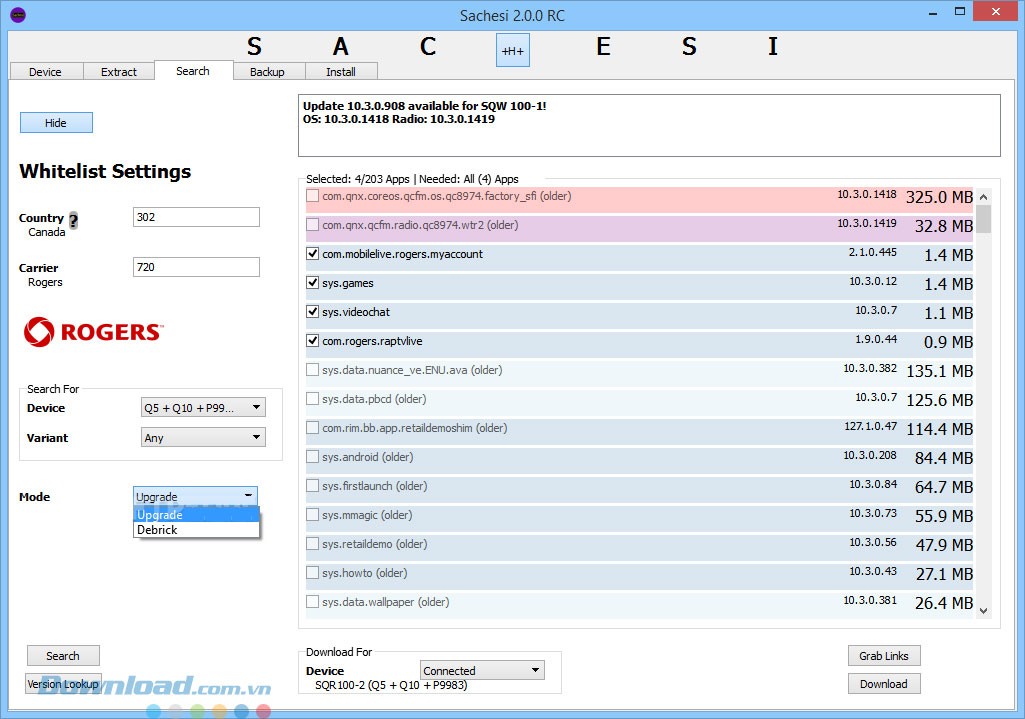This screenshot has width=1025, height=719.
Task: Select Debrick from the open Mode dropdown
Action: tap(157, 530)
